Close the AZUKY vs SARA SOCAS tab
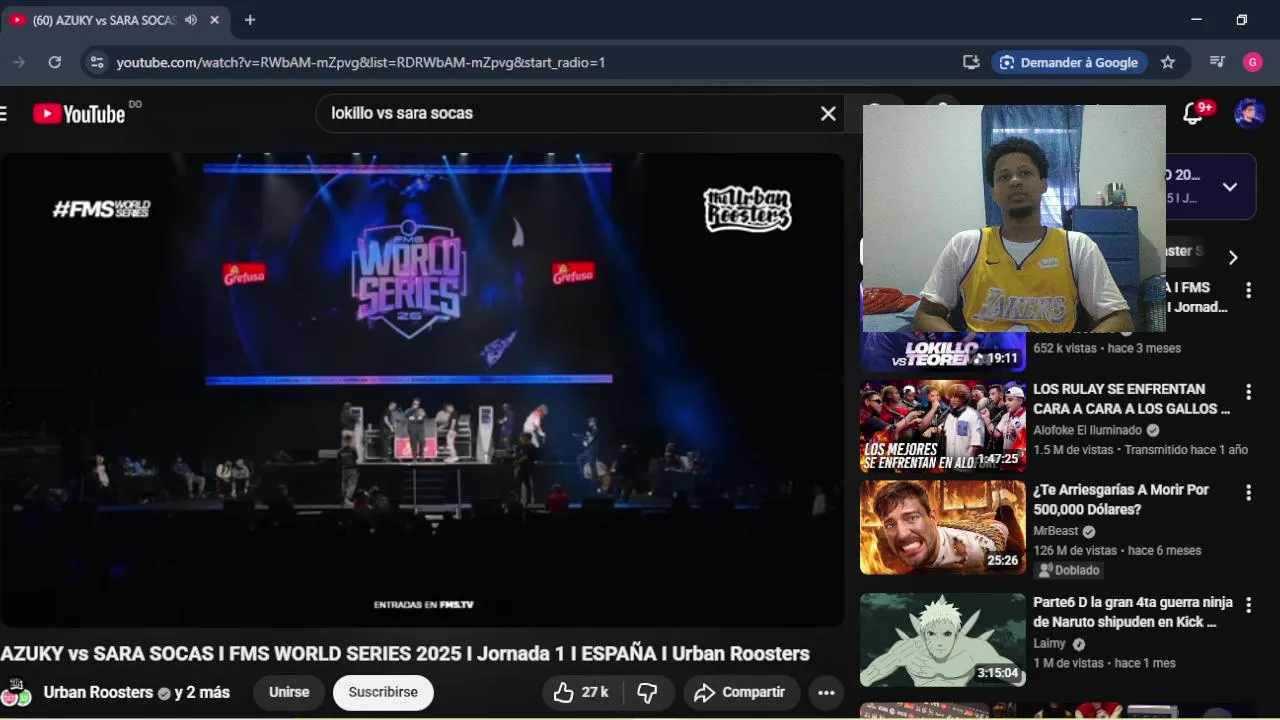 214,20
